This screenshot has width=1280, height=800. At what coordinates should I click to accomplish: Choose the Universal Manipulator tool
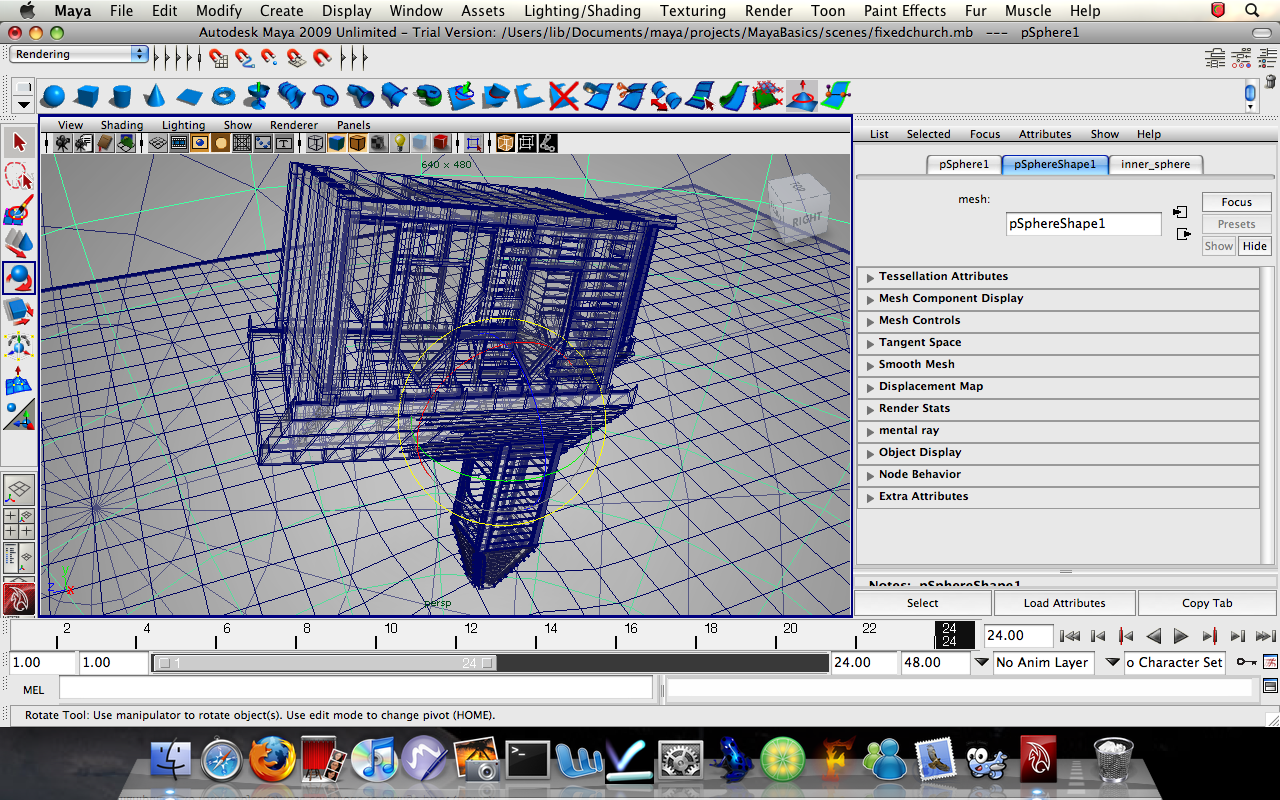point(19,345)
